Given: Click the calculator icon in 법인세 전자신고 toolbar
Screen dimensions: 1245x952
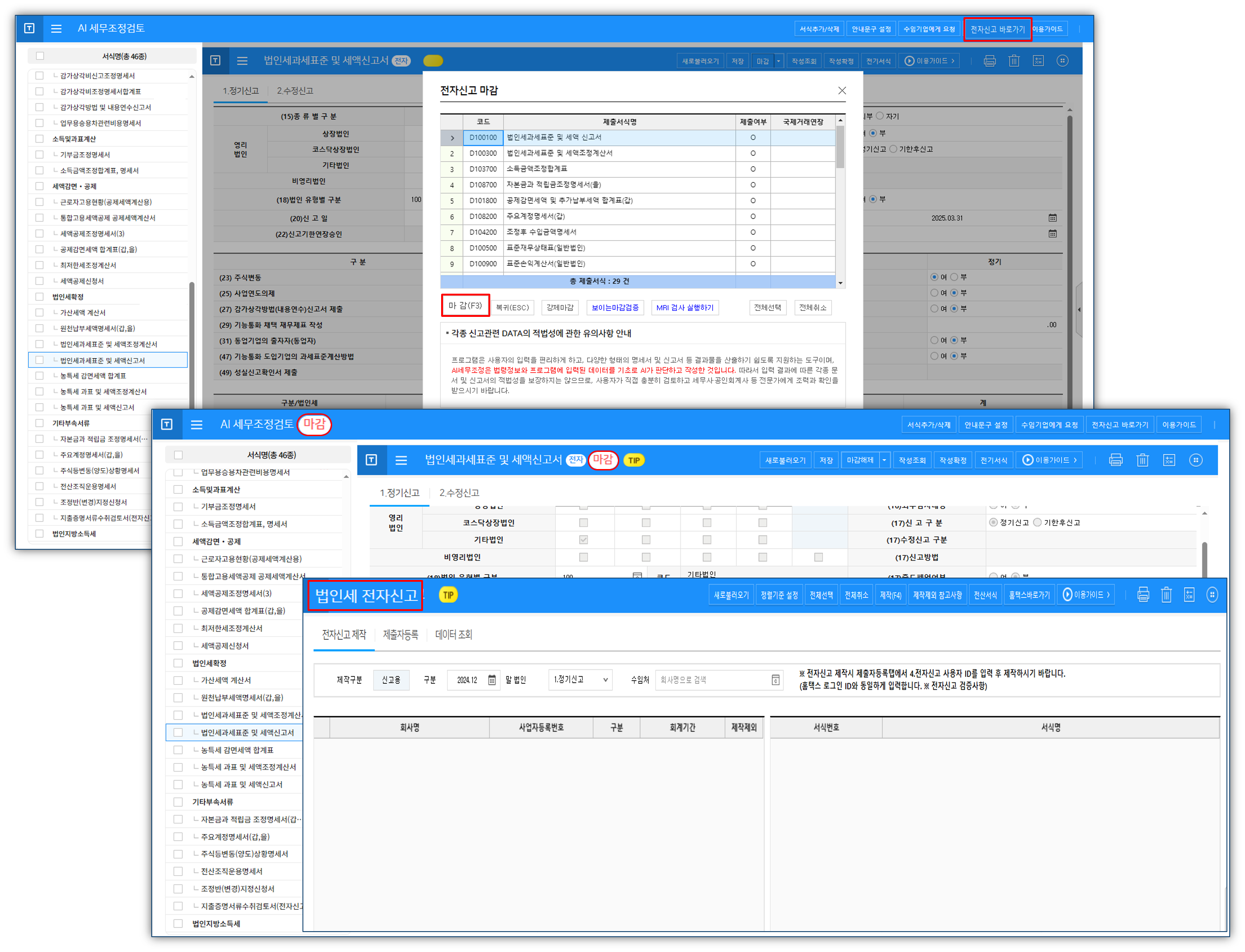Looking at the screenshot, I should 1189,594.
